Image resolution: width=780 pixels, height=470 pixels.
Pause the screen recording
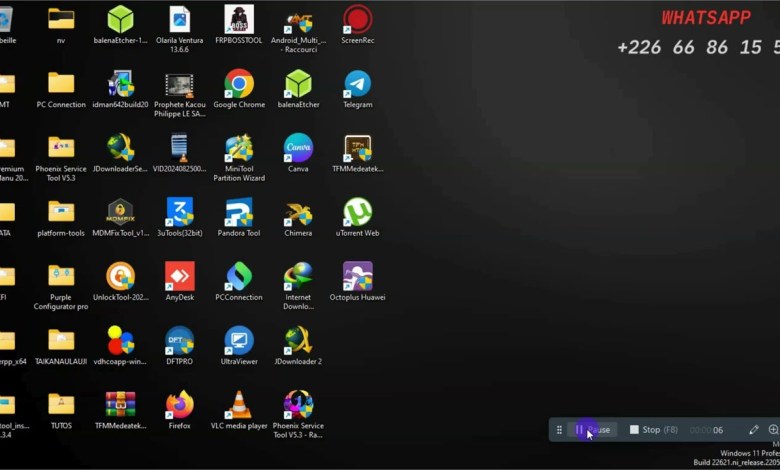click(592, 430)
